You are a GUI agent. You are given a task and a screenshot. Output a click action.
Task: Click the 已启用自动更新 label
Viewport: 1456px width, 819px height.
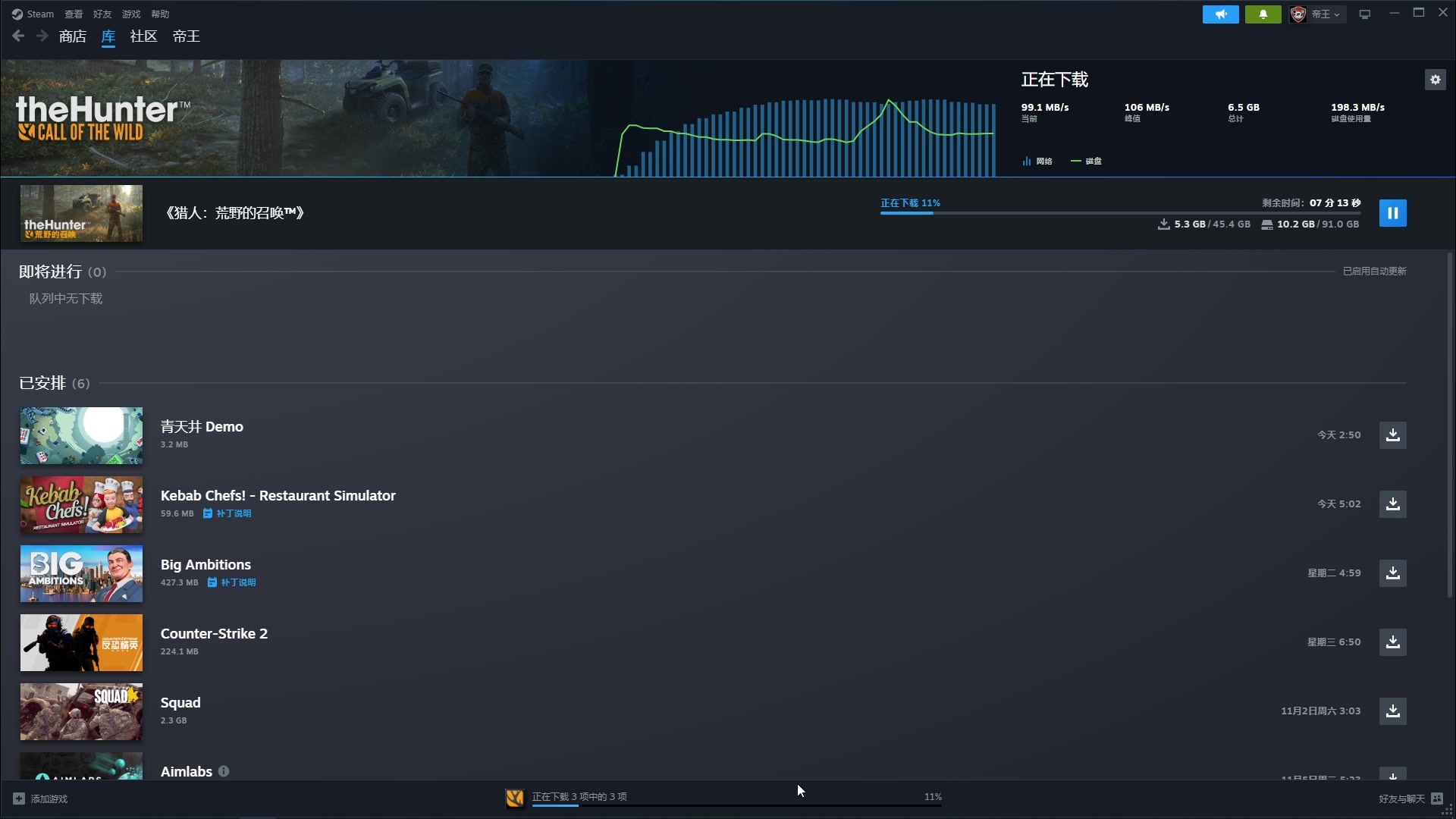point(1374,271)
